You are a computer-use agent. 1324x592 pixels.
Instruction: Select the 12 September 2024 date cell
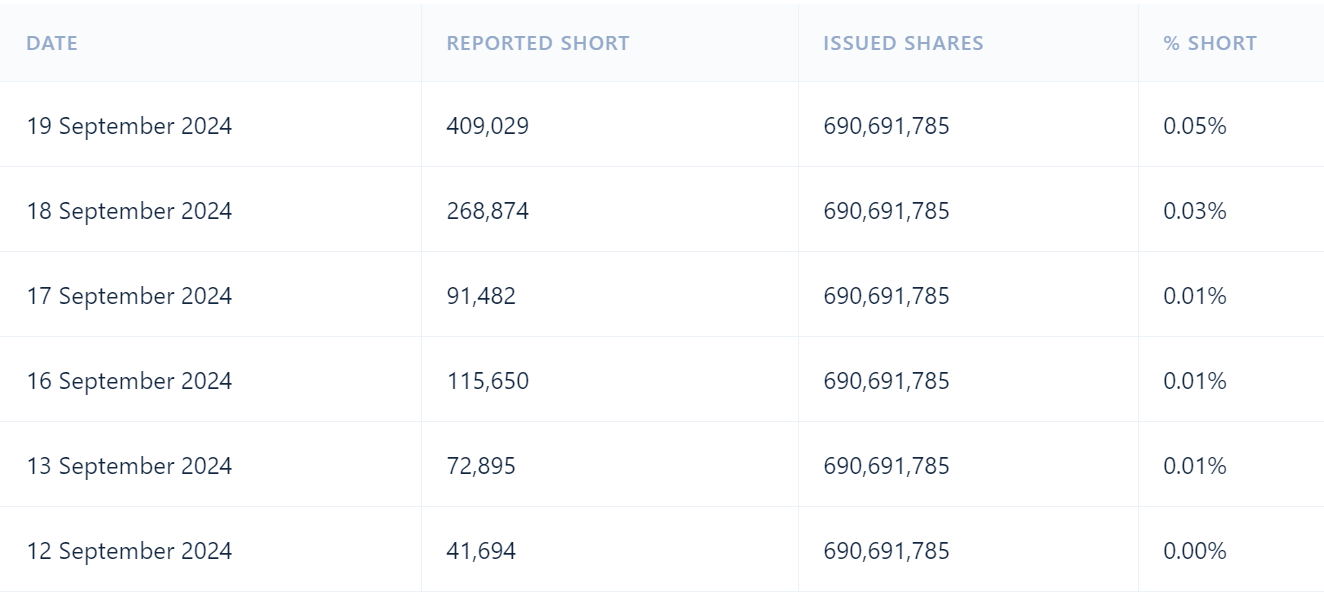coord(129,551)
